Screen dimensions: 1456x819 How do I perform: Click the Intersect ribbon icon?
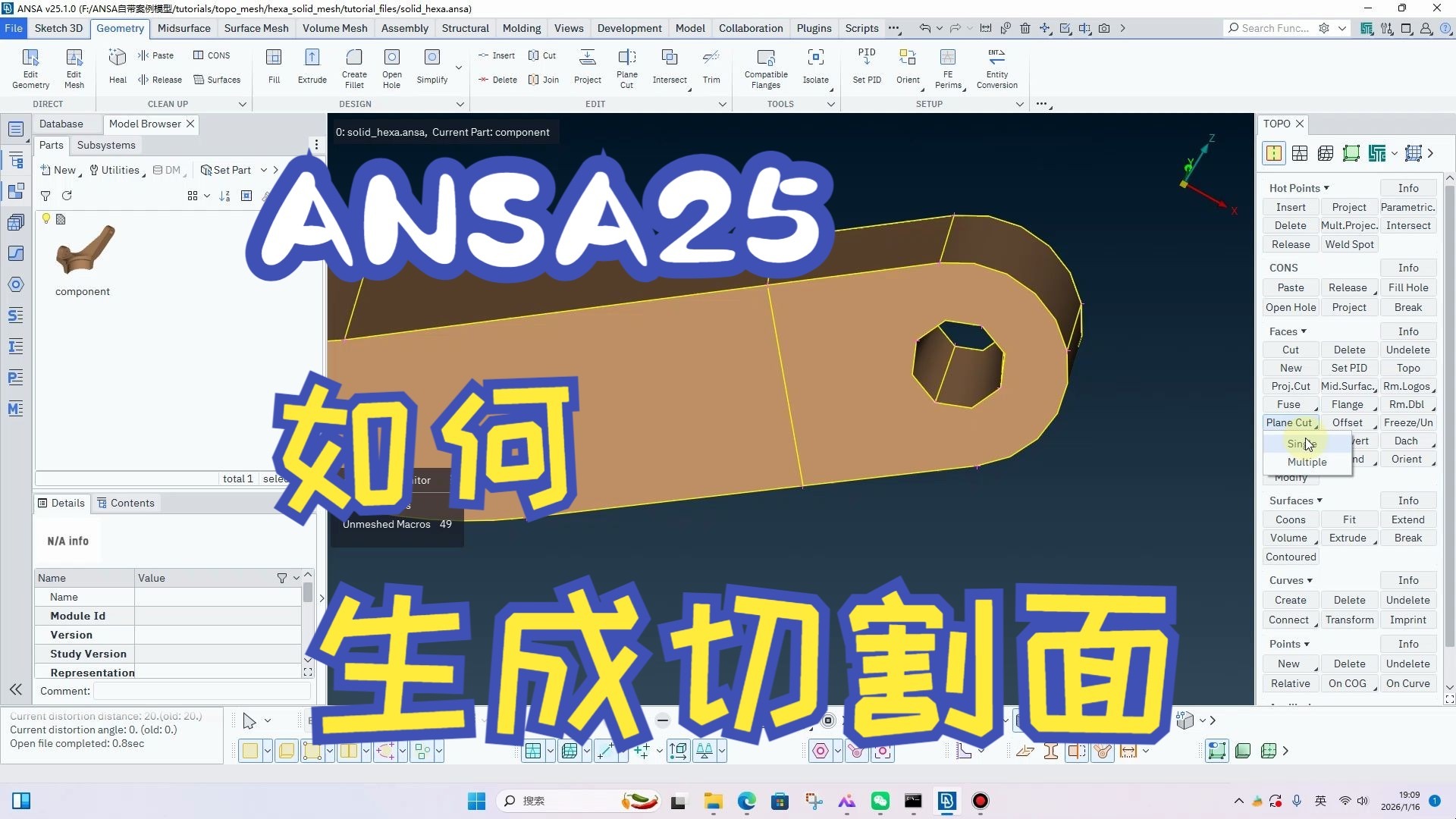(x=669, y=58)
